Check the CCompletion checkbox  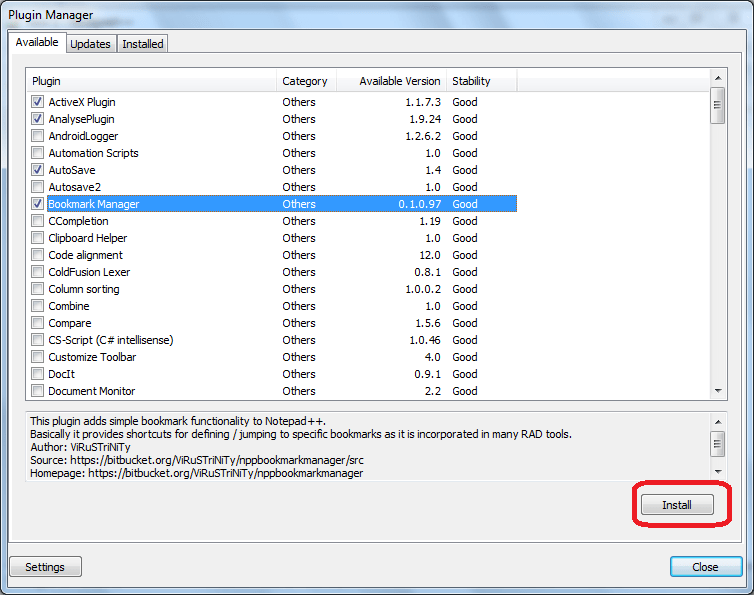point(38,221)
